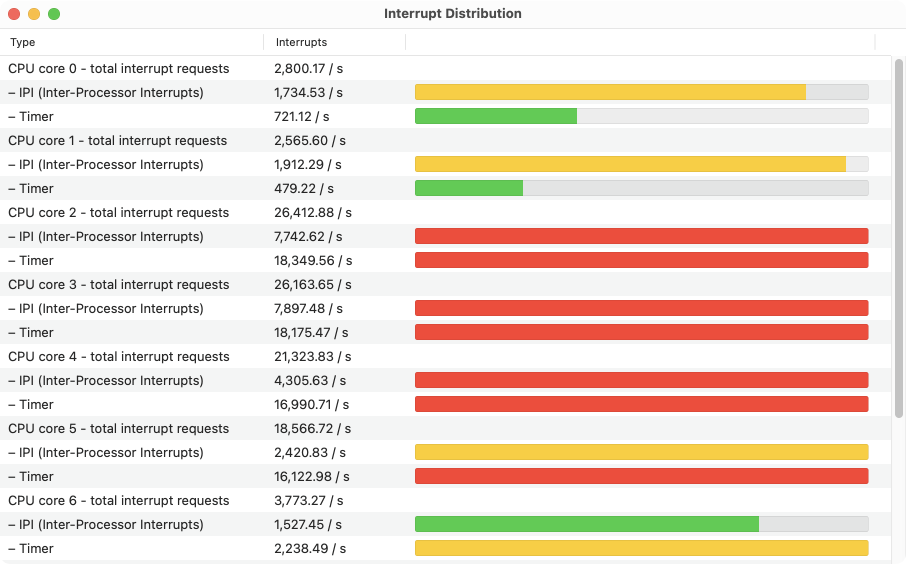Select the CPU core 2 total interrupt requests row
This screenshot has height=564, width=906.
click(x=445, y=212)
